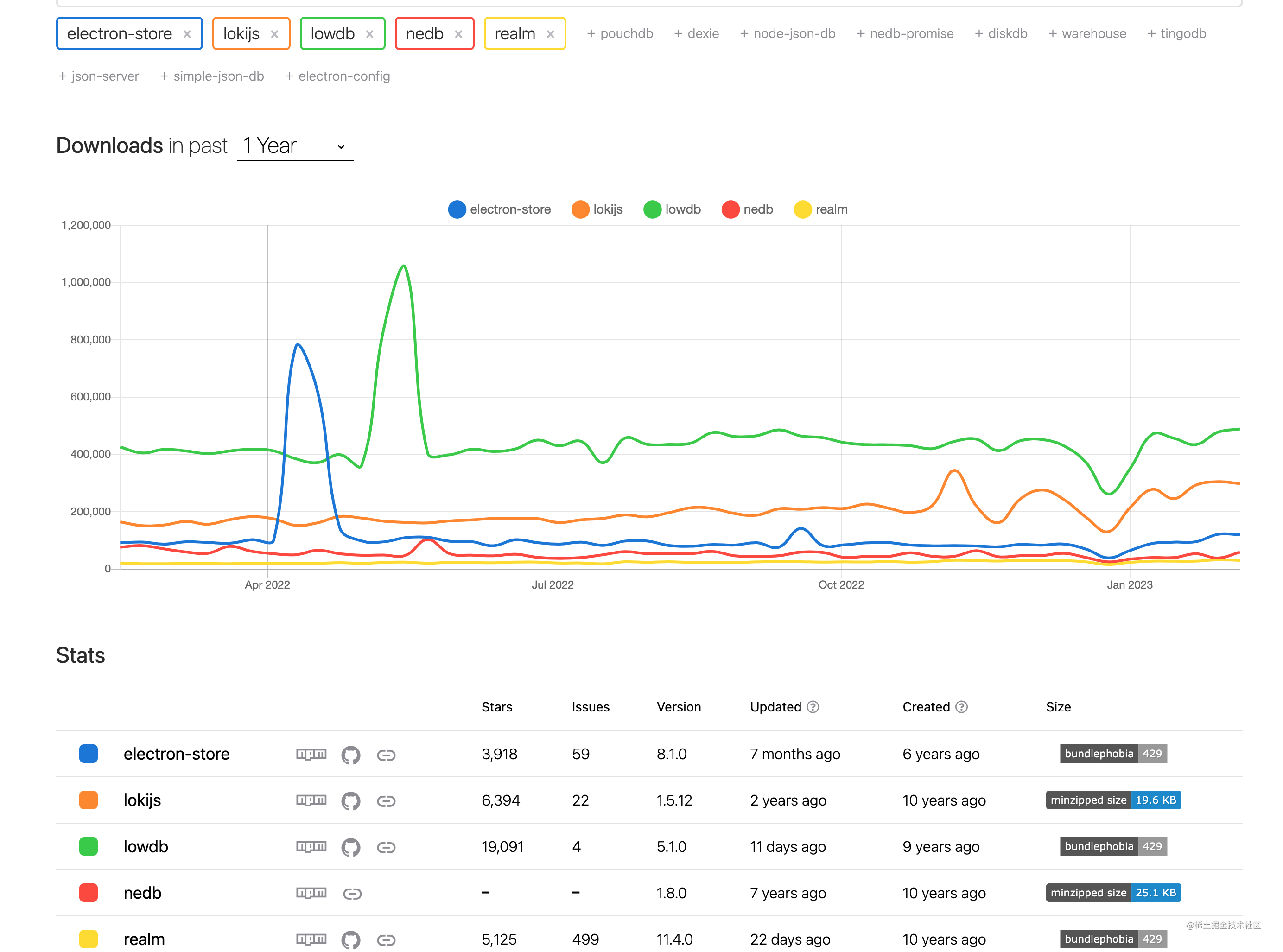Click blue swatch in electron-store row
Viewport: 1283px width, 952px height.
click(x=88, y=754)
